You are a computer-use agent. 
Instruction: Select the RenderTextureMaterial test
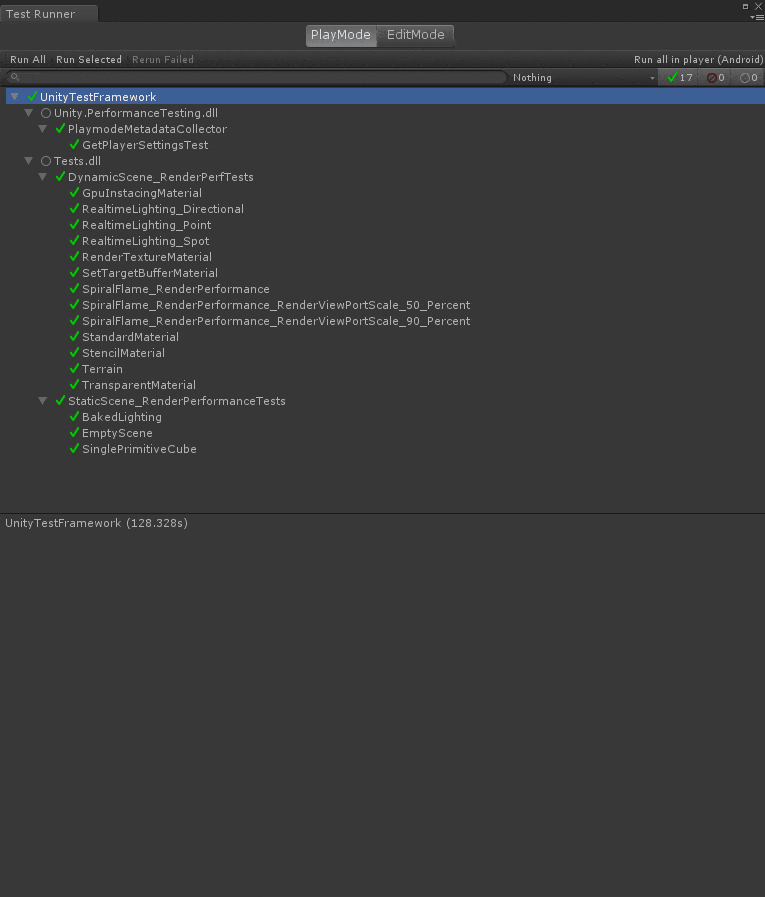(146, 257)
